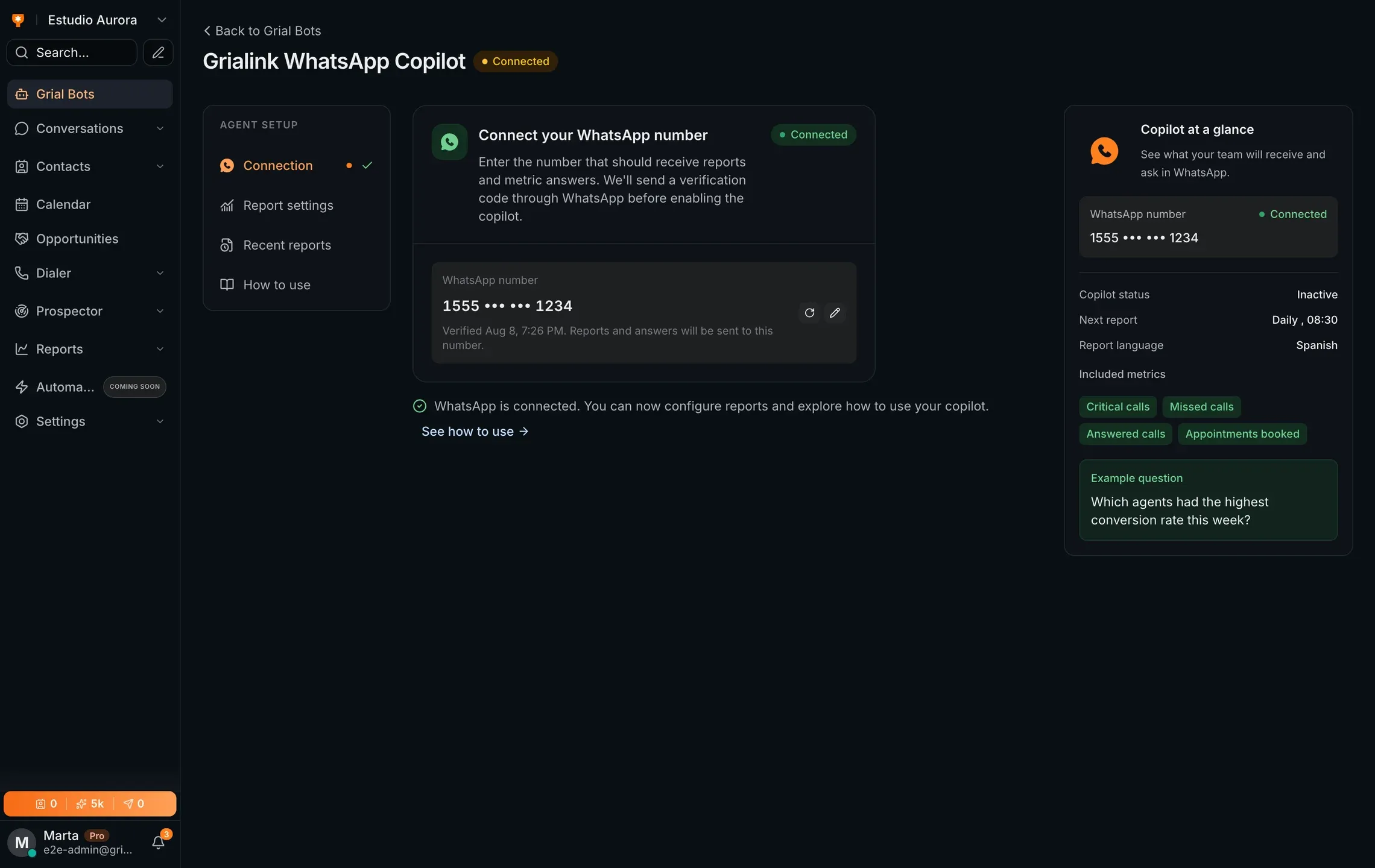1375x868 pixels.
Task: Click the 5k credits sparkle icon
Action: click(81, 804)
